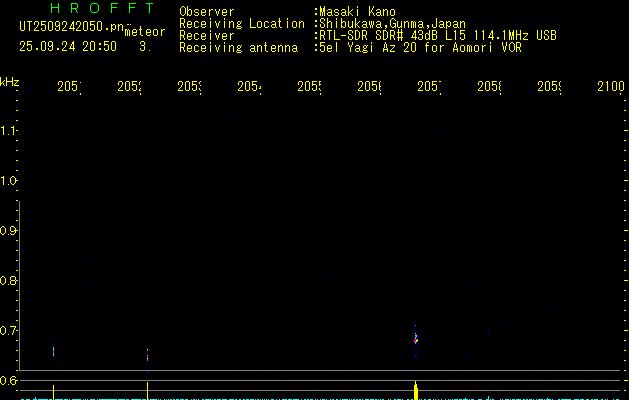Click the 2100 time axis label

click(x=611, y=86)
